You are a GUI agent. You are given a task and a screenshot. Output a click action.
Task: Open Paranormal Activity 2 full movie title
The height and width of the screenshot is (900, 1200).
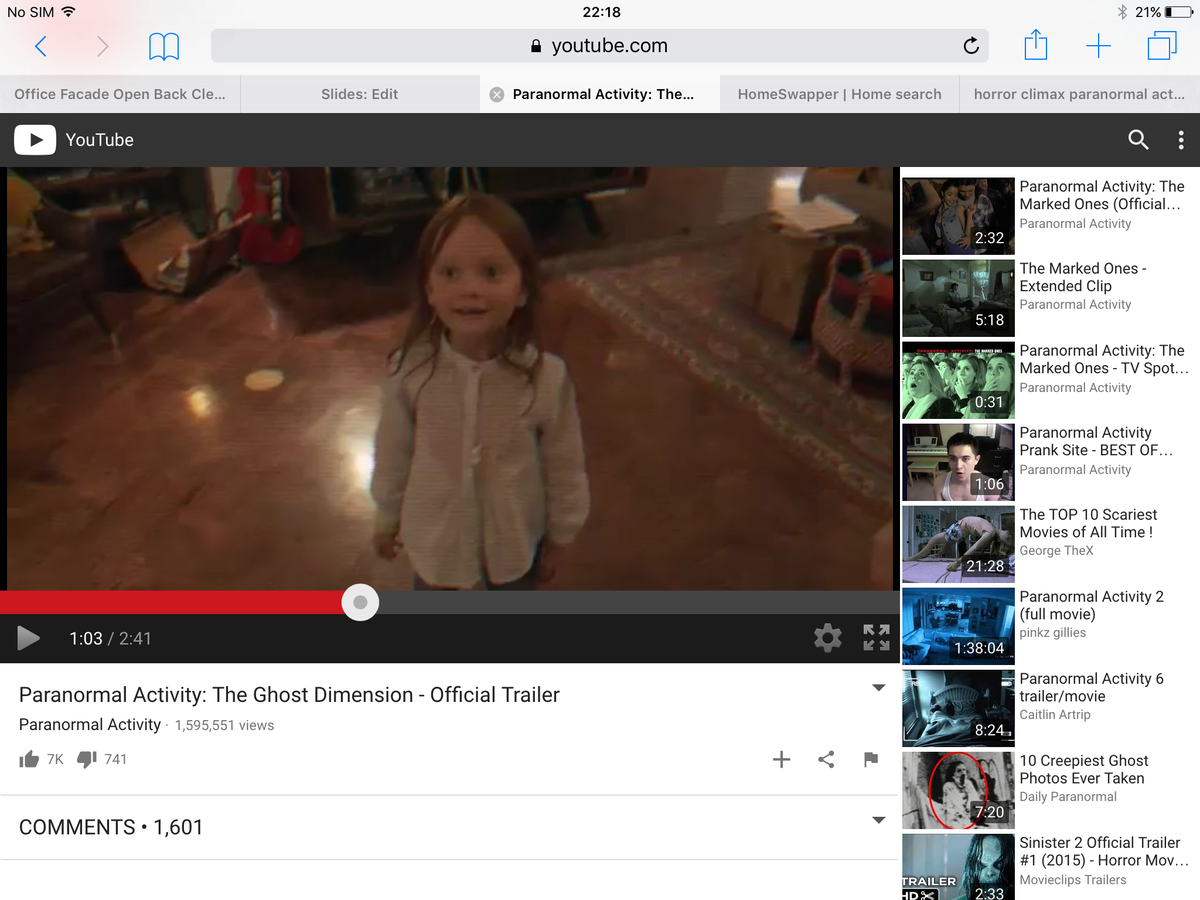coord(1091,605)
